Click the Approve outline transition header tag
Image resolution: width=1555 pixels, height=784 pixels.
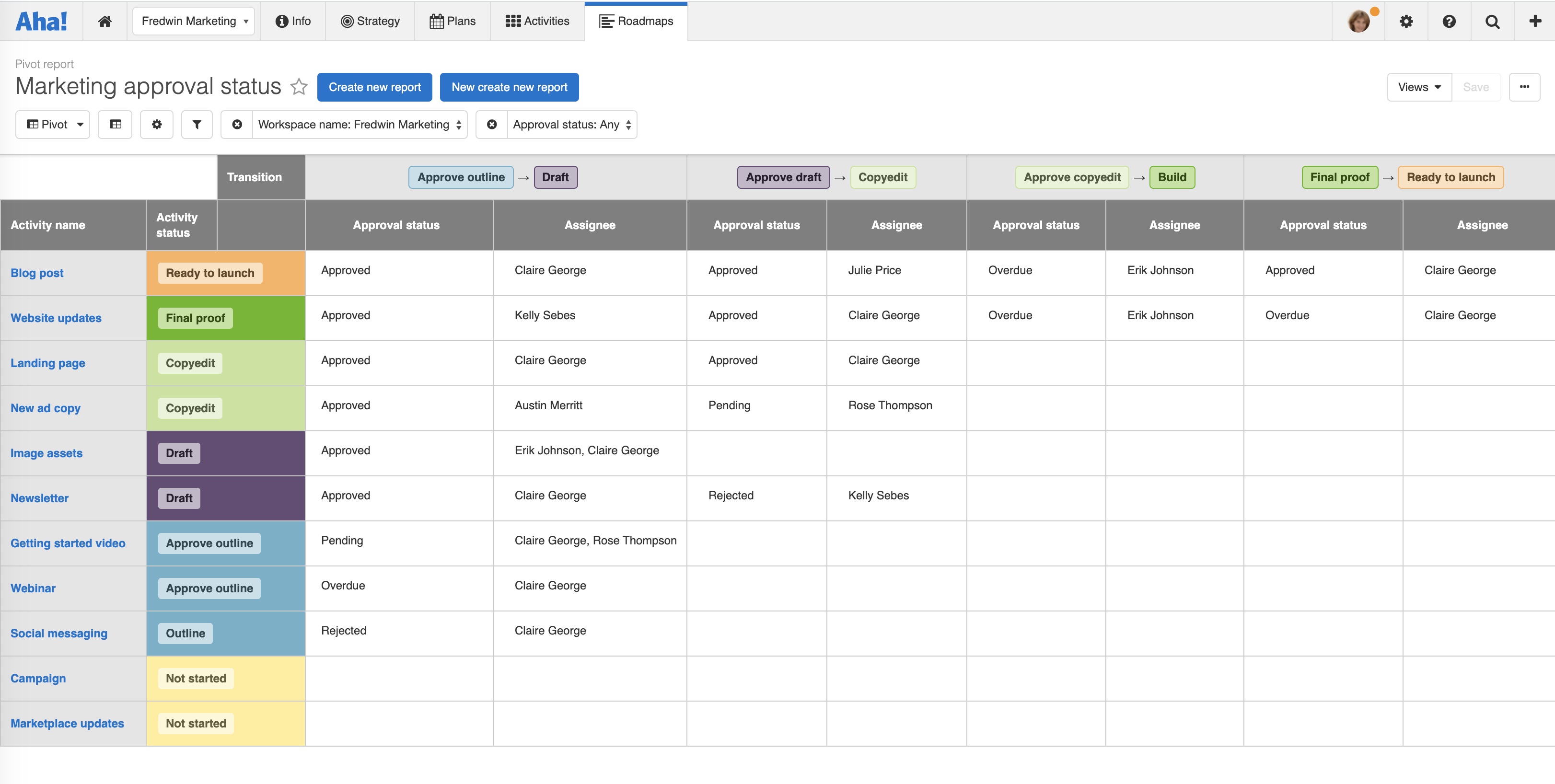click(461, 177)
